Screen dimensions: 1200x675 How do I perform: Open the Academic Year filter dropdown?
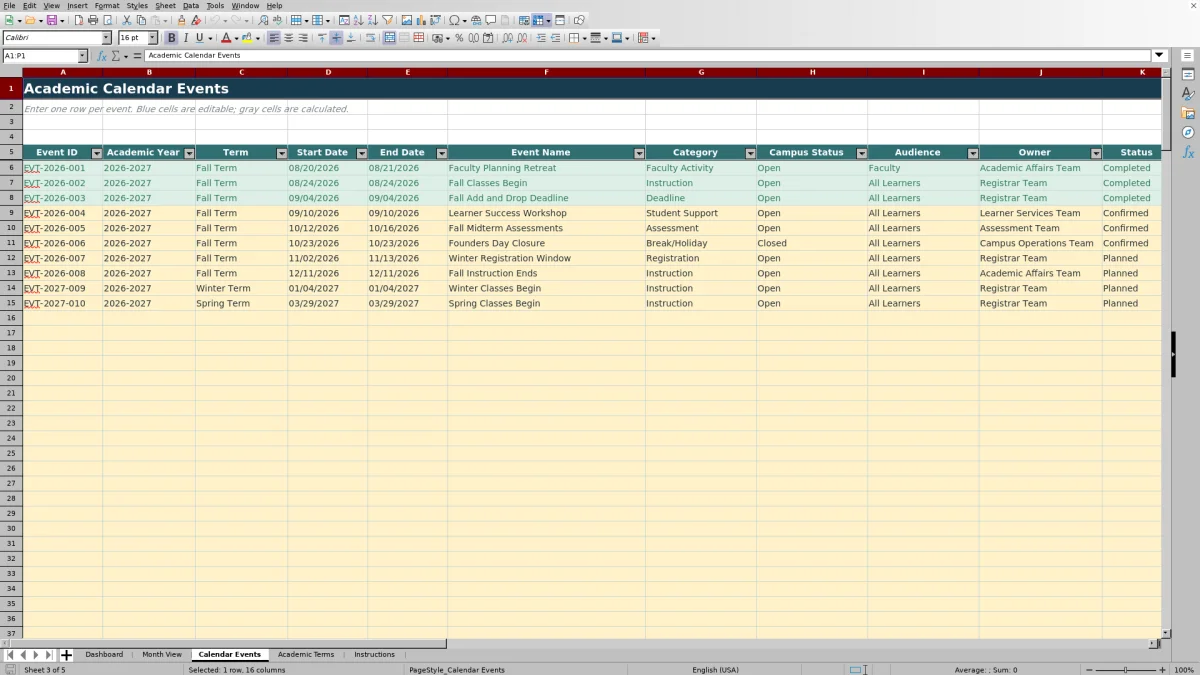pyautogui.click(x=189, y=153)
